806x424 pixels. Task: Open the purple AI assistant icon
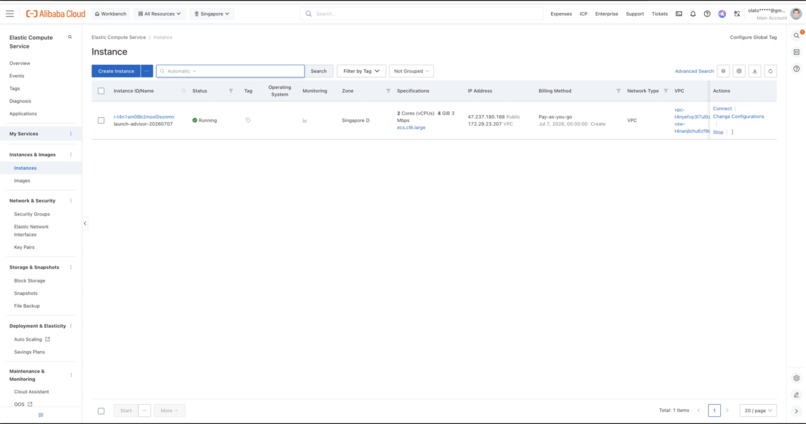click(x=722, y=14)
